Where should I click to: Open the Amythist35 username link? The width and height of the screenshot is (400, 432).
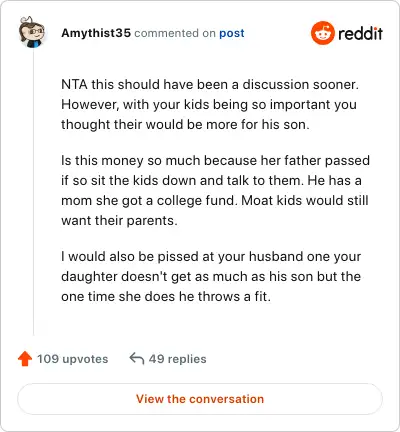(96, 33)
